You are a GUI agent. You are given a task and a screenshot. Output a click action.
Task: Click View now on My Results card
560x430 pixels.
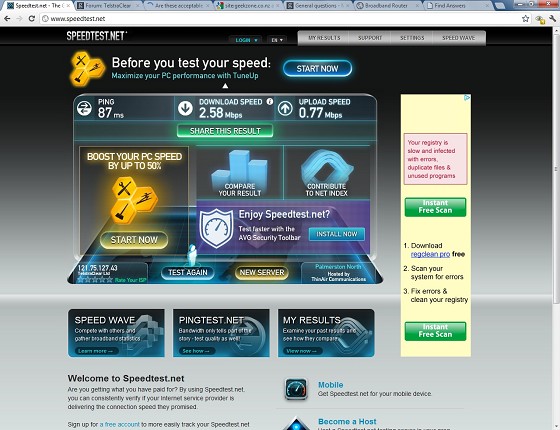tap(301, 351)
